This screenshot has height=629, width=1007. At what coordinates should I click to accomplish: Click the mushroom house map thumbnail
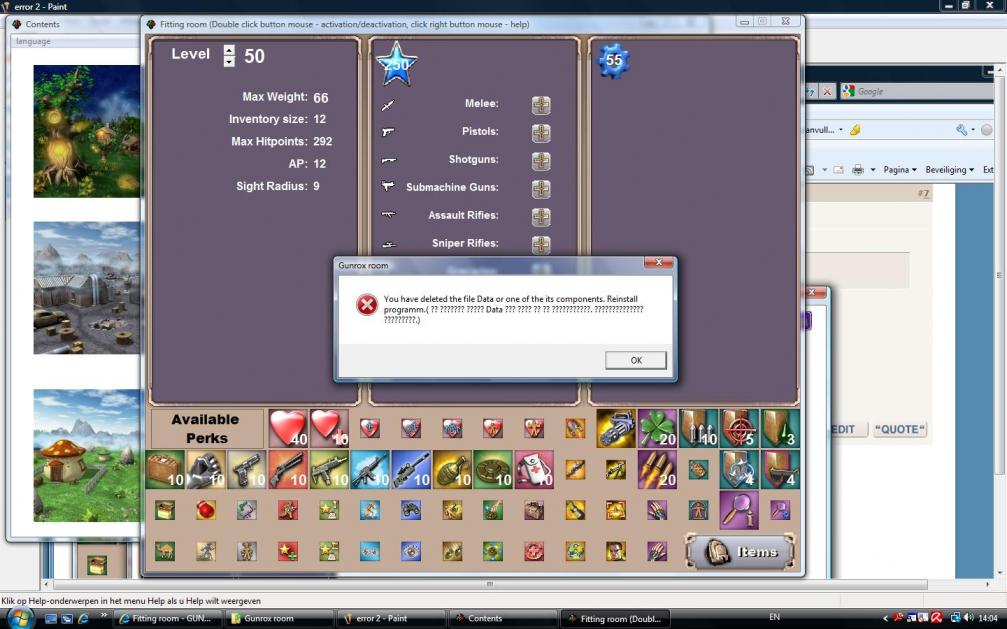click(86, 455)
